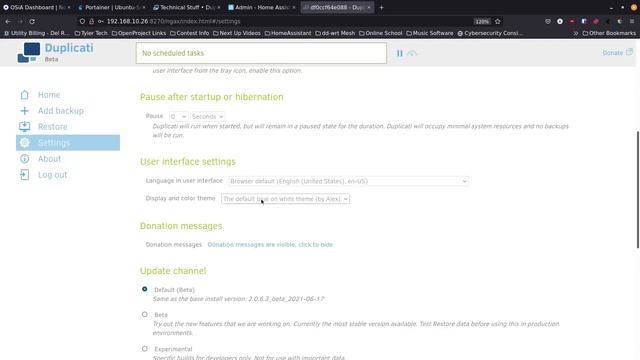The height and width of the screenshot is (360, 640).
Task: Pause the Duplicati scheduler
Action: pos(400,53)
